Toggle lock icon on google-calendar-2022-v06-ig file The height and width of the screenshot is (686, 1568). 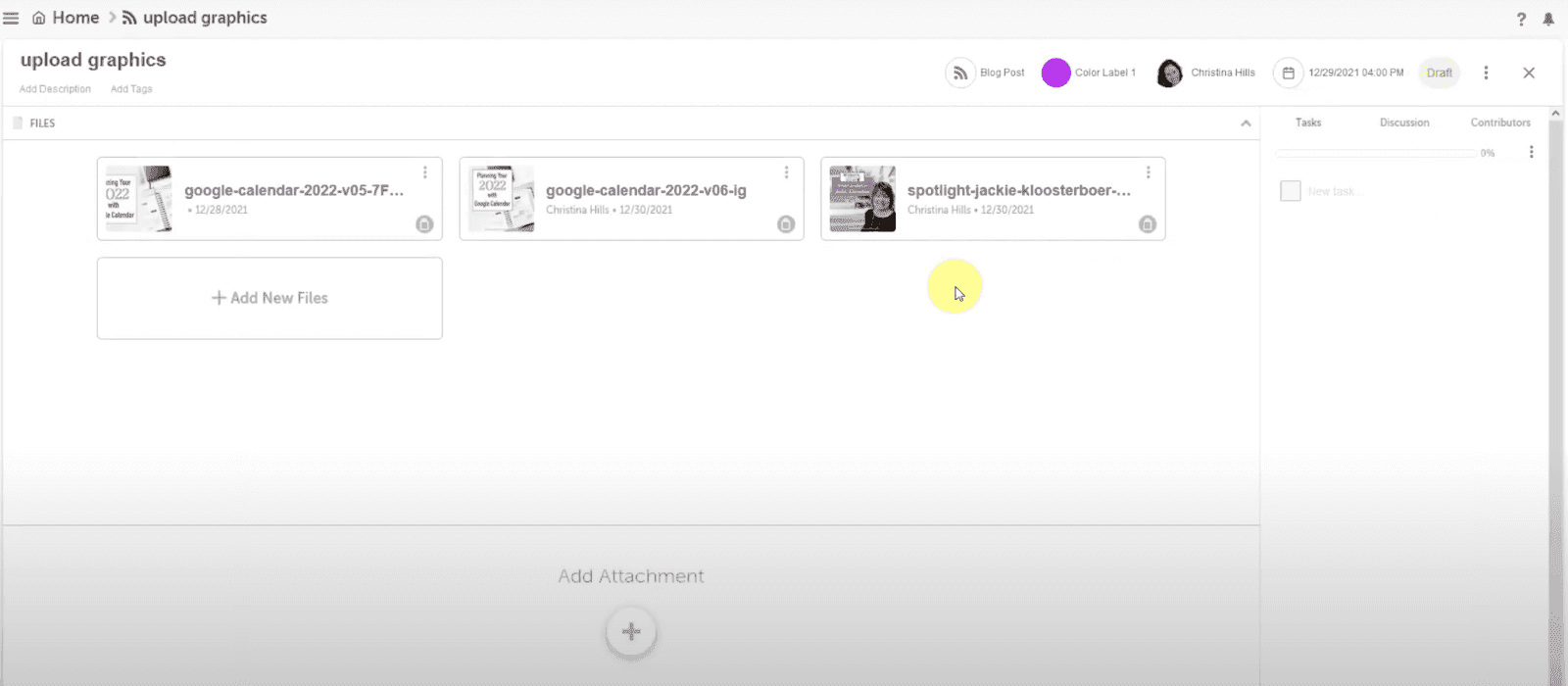[786, 224]
